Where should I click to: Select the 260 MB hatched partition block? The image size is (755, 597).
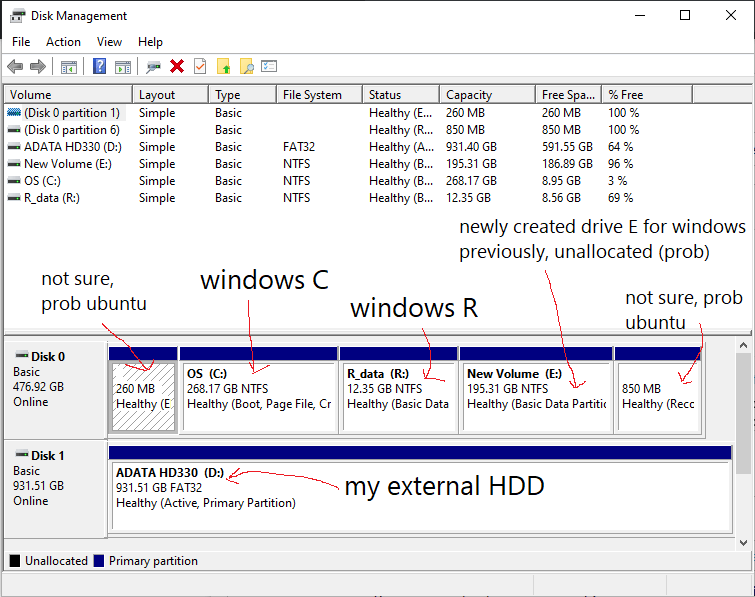[x=143, y=396]
